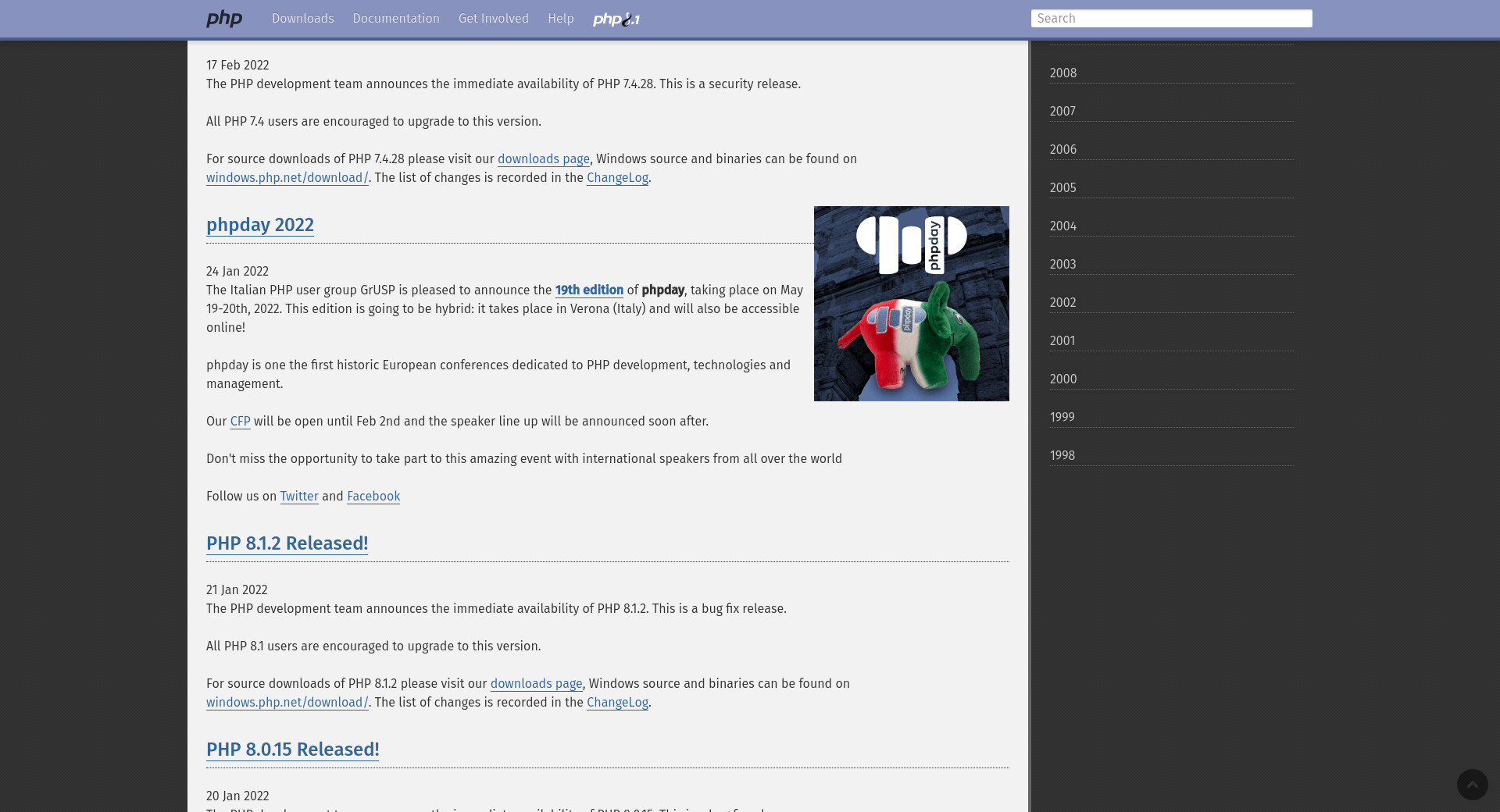The image size is (1500, 812).
Task: Select Get Involved in the navbar
Action: click(x=493, y=19)
